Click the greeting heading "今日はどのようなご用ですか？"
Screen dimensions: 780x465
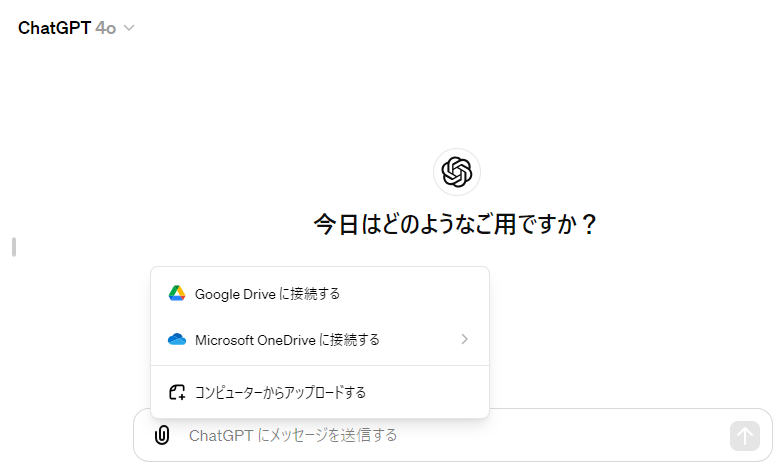tap(456, 223)
